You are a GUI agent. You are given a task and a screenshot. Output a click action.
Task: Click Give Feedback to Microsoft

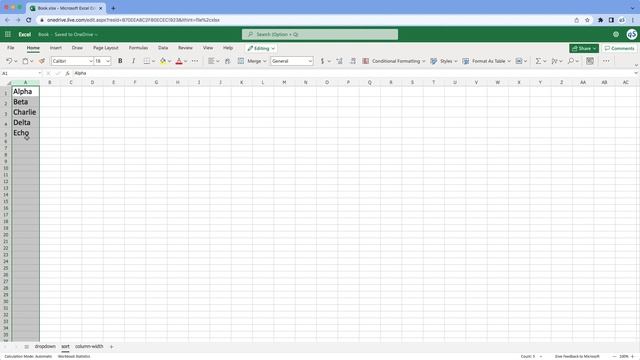577,356
